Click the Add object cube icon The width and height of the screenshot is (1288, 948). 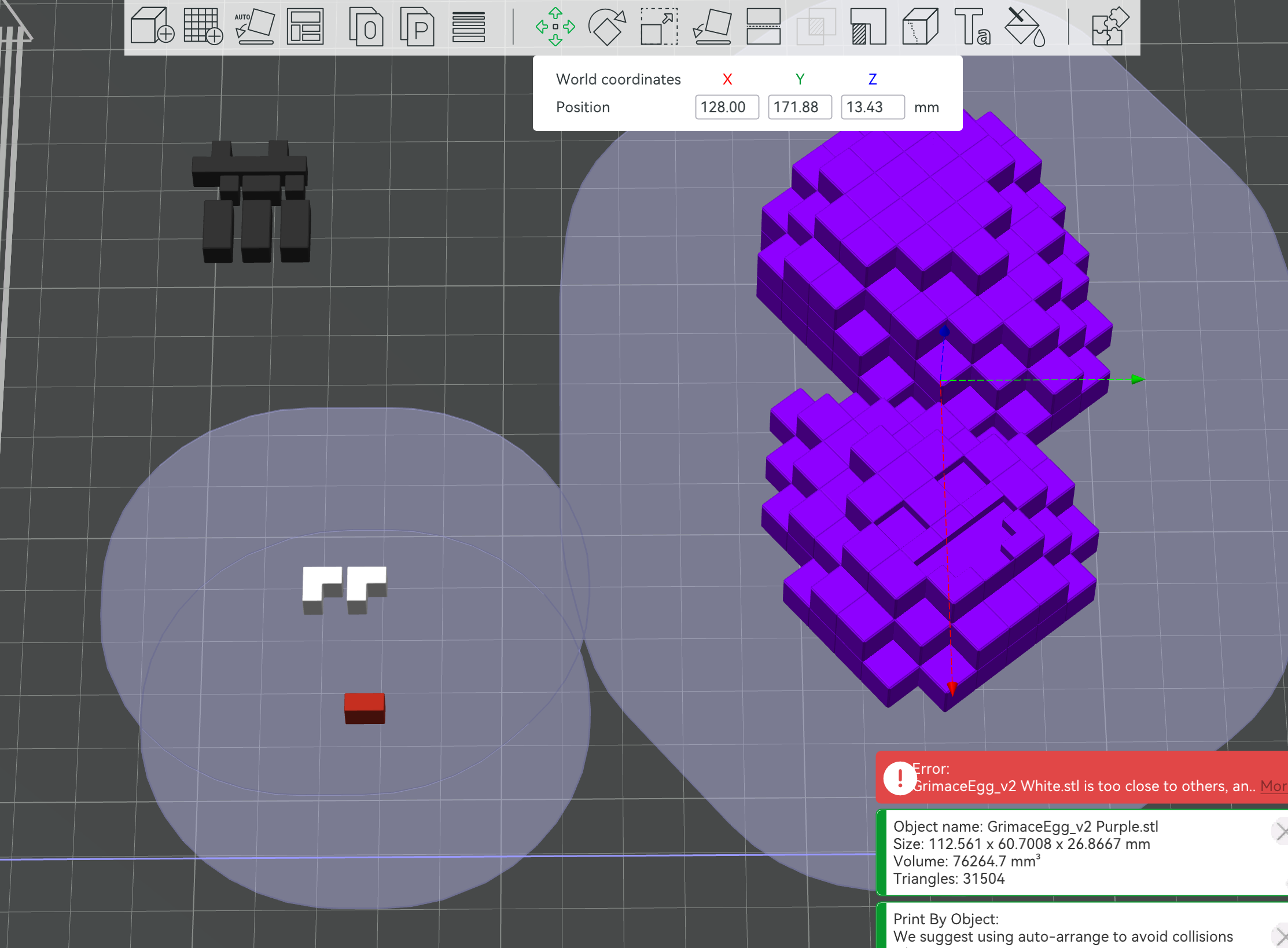click(152, 26)
